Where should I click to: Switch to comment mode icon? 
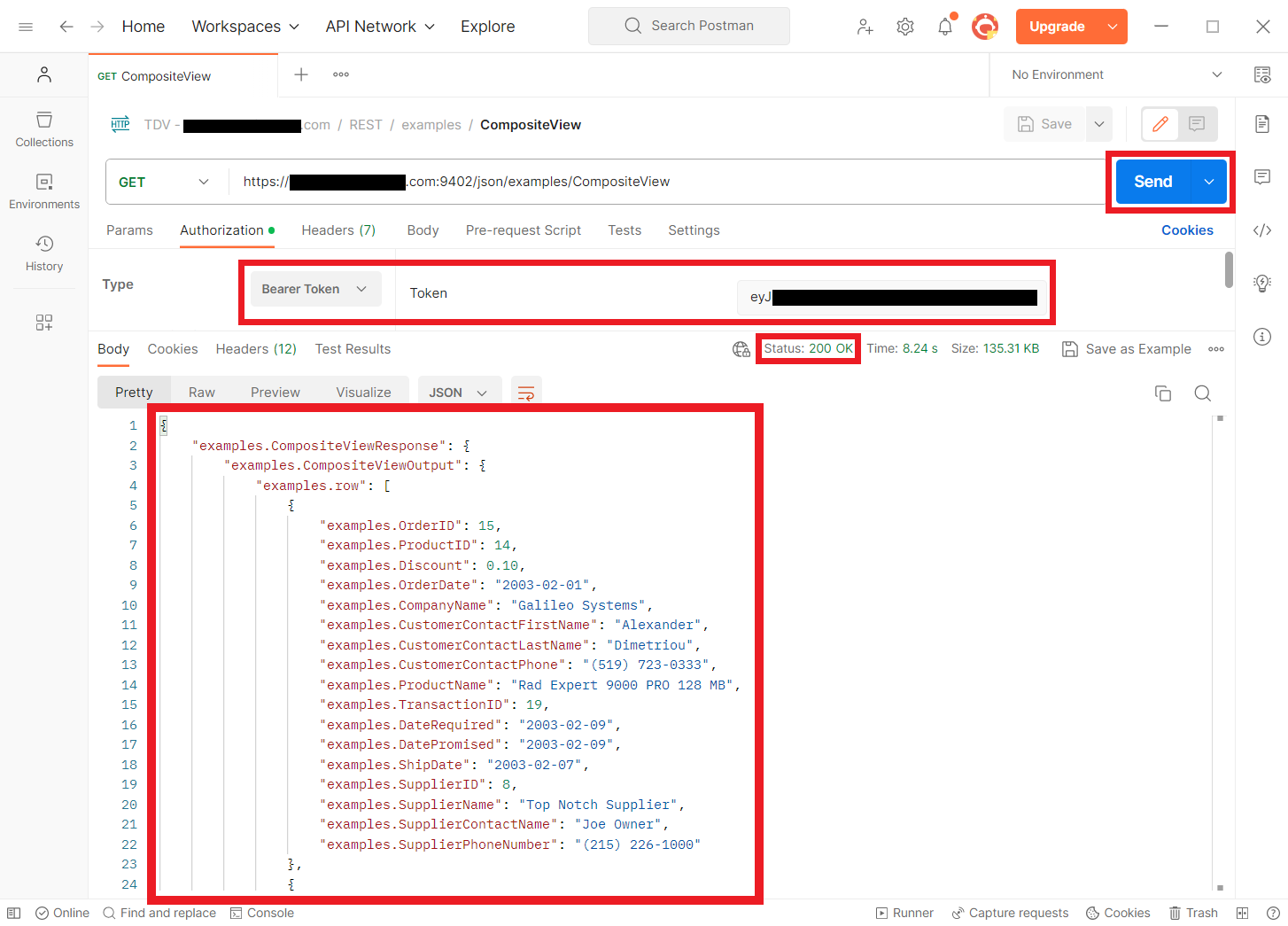tap(1197, 124)
